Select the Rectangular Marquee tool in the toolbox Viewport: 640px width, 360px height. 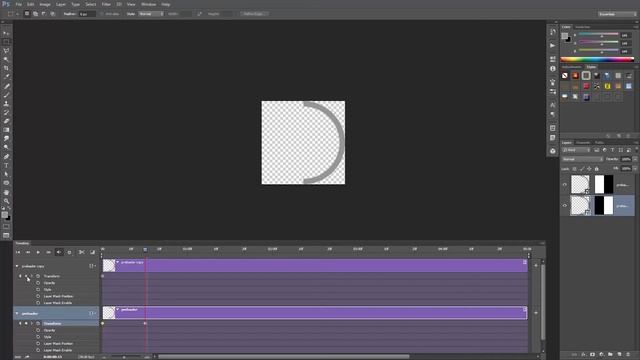coord(6,42)
